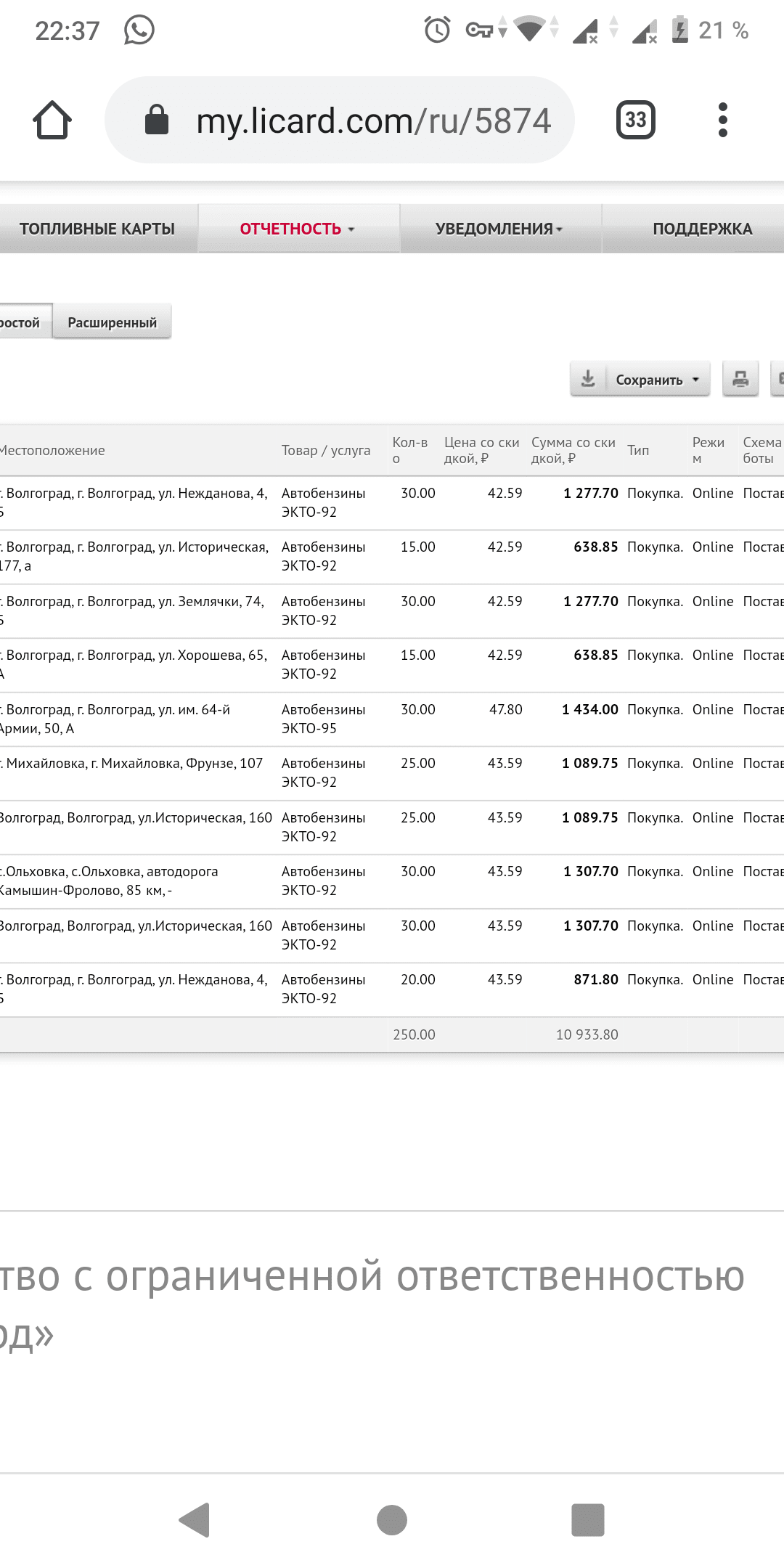Tap the Android recent apps square

coord(588,1519)
